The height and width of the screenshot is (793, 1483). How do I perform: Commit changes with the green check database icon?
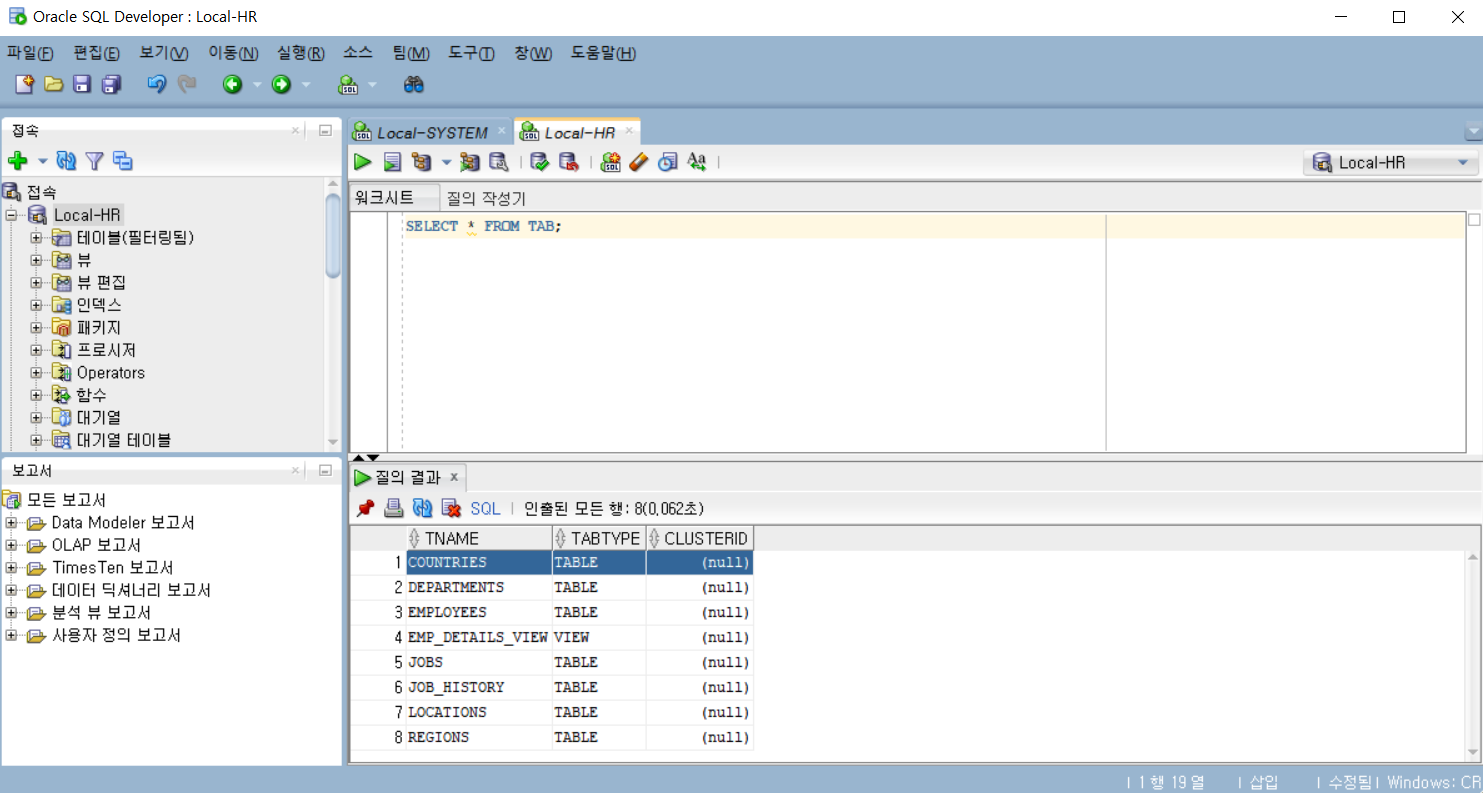[x=540, y=162]
